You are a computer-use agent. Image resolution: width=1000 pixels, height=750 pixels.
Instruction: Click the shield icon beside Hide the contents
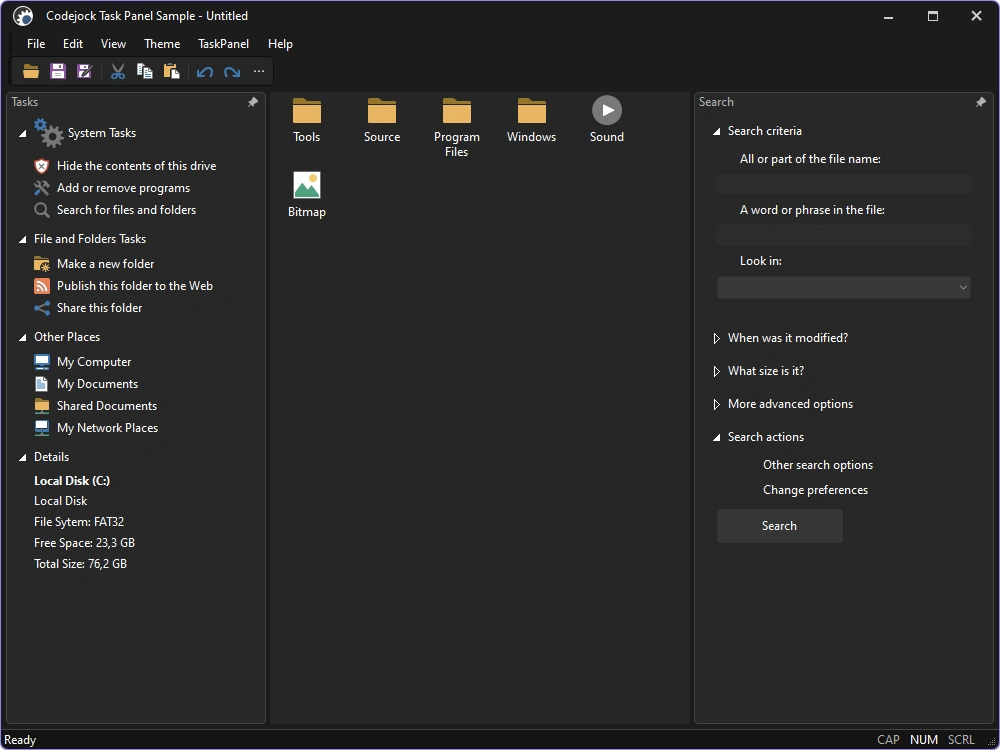pyautogui.click(x=41, y=166)
